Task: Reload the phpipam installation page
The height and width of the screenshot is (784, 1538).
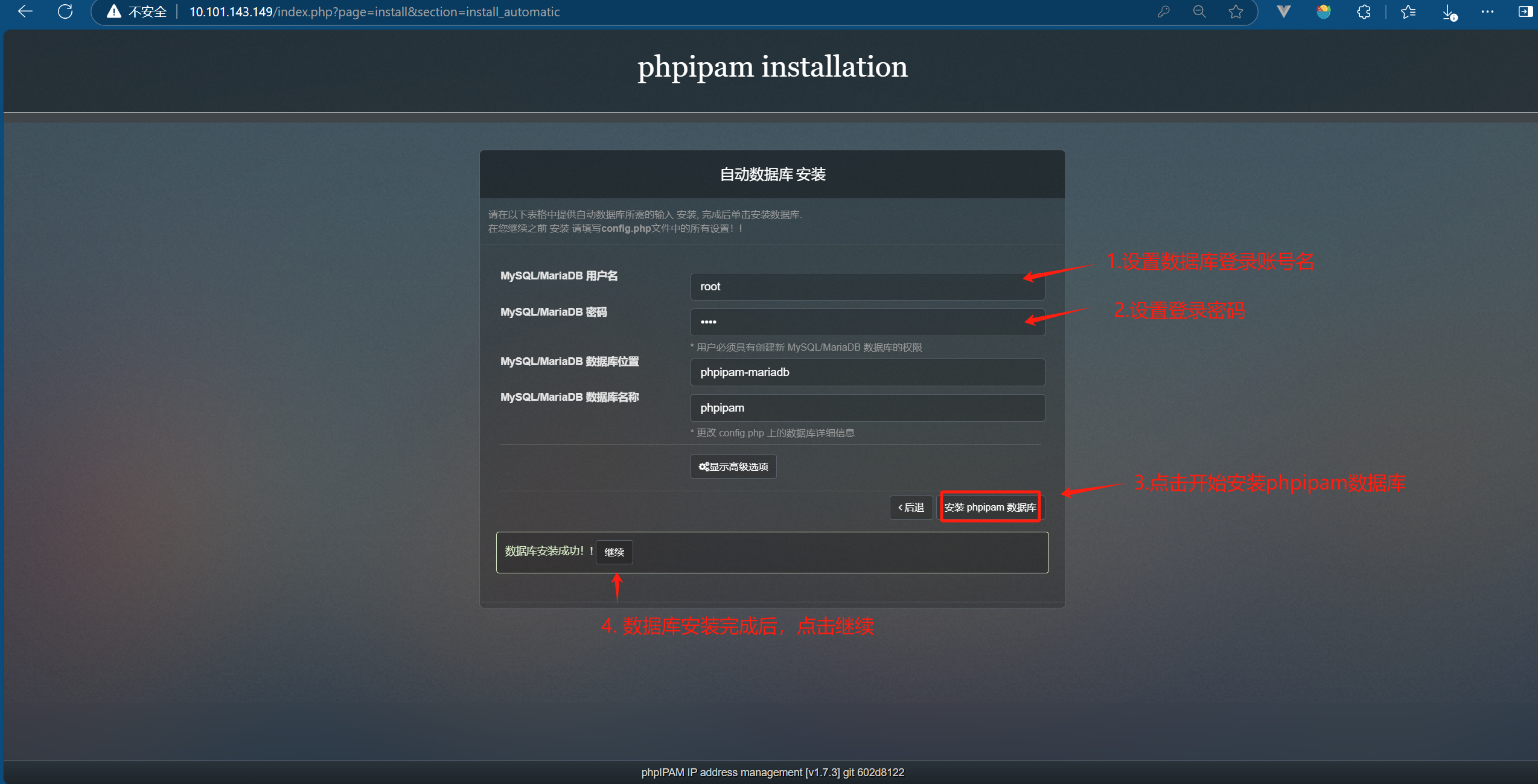Action: click(65, 11)
